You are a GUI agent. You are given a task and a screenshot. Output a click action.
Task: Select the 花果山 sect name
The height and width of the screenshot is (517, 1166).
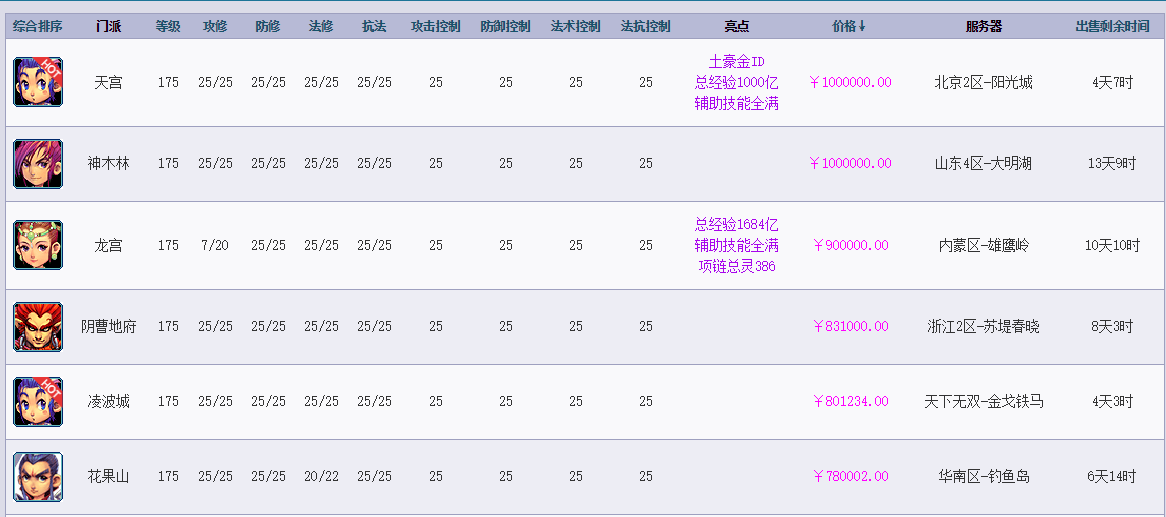click(109, 477)
